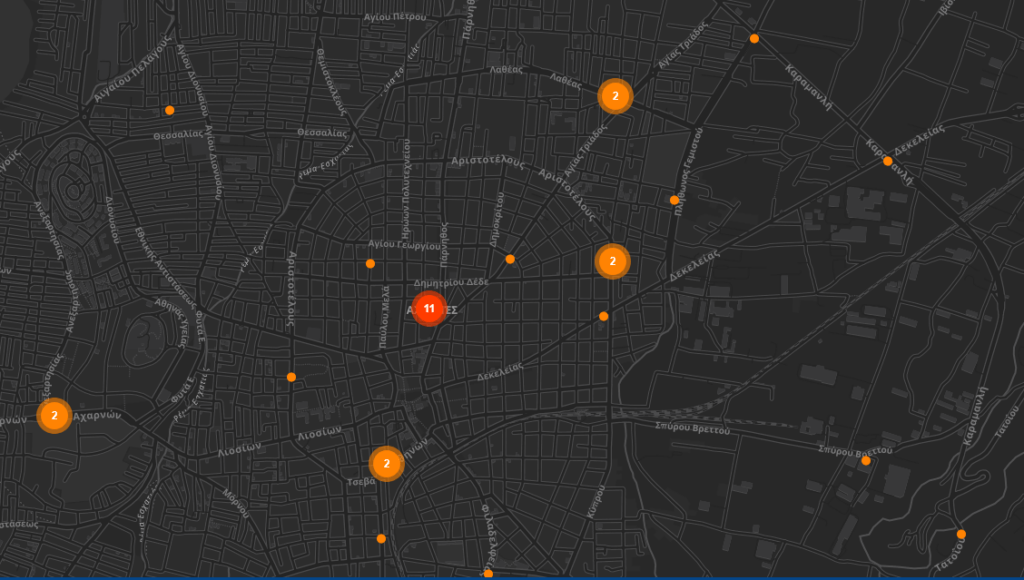This screenshot has width=1024, height=580.
Task: Click the Αχαρνών label next to the cluster
Action: (97, 415)
